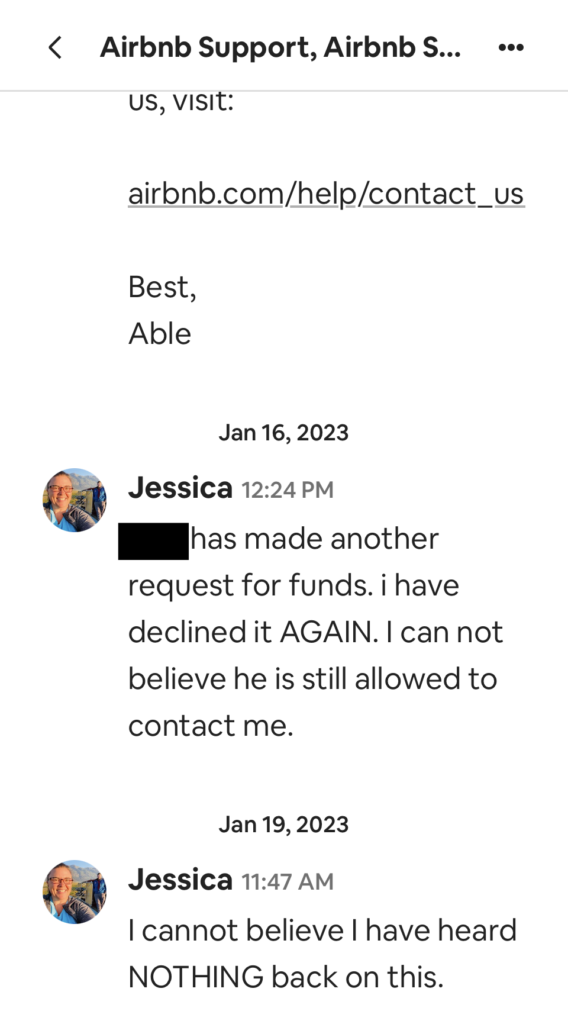Select the blacked-out redacted name block
The image size is (568, 1024).
click(x=153, y=541)
